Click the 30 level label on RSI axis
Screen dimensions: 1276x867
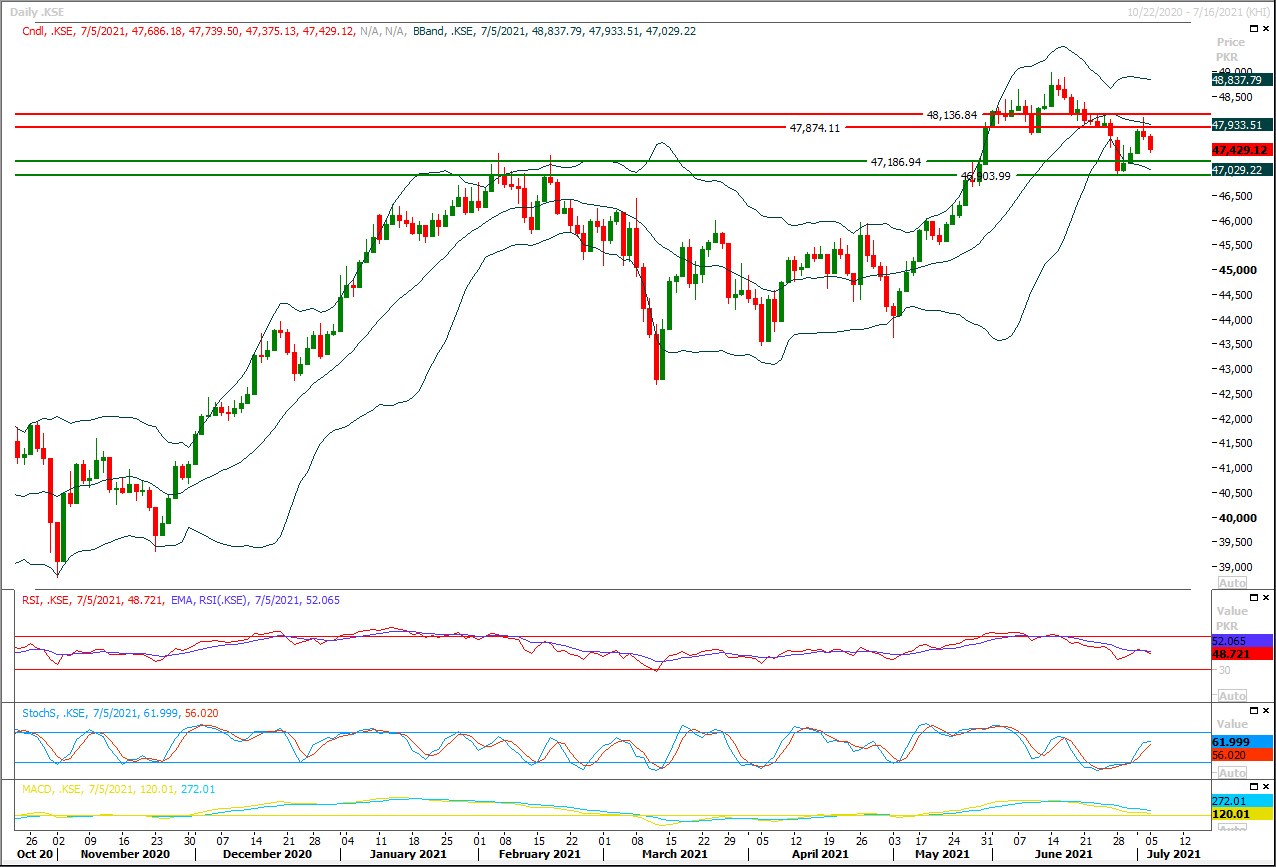[1225, 670]
